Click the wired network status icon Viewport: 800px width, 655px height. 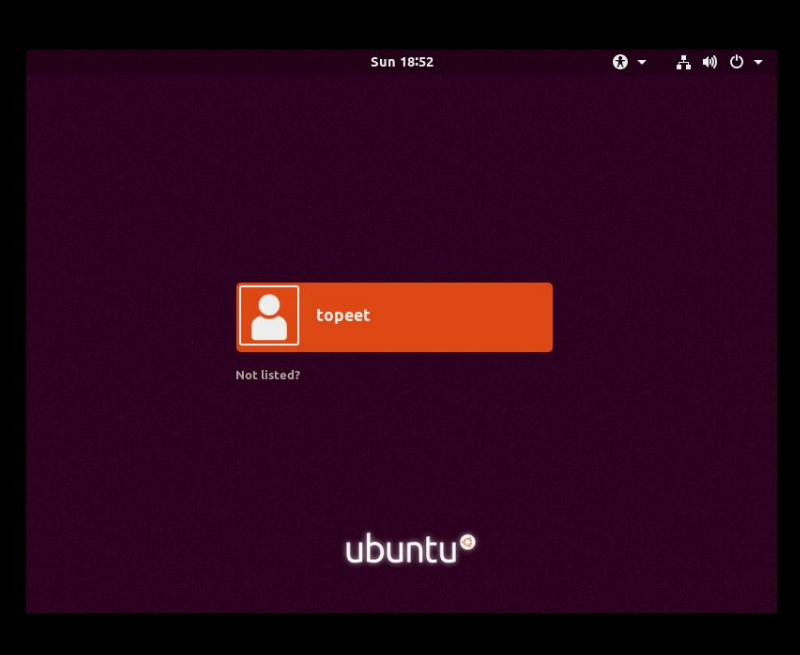tap(683, 62)
